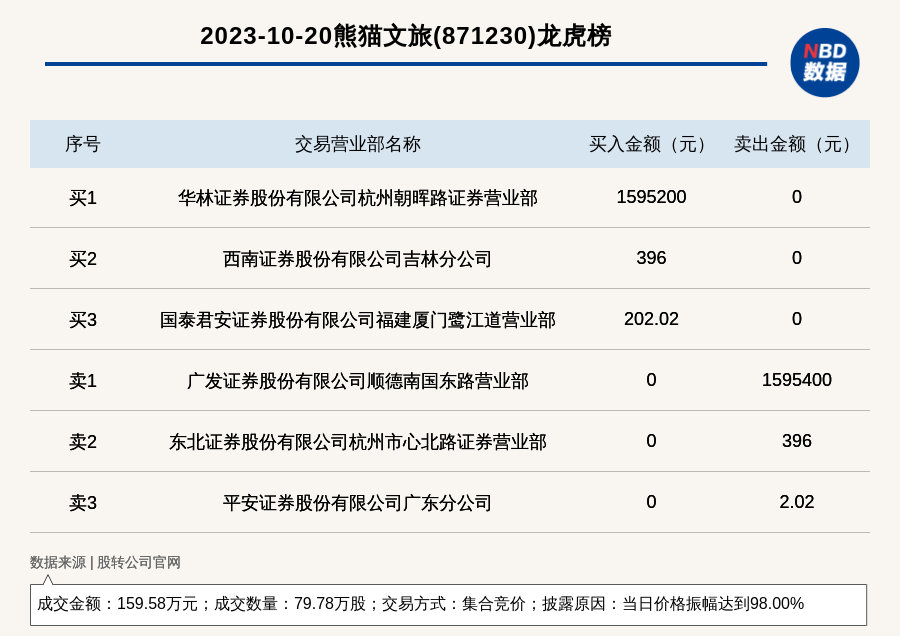Click the 数据来源 | 股转公司官网 source note
Viewport: 900px width, 636px height.
point(105,563)
